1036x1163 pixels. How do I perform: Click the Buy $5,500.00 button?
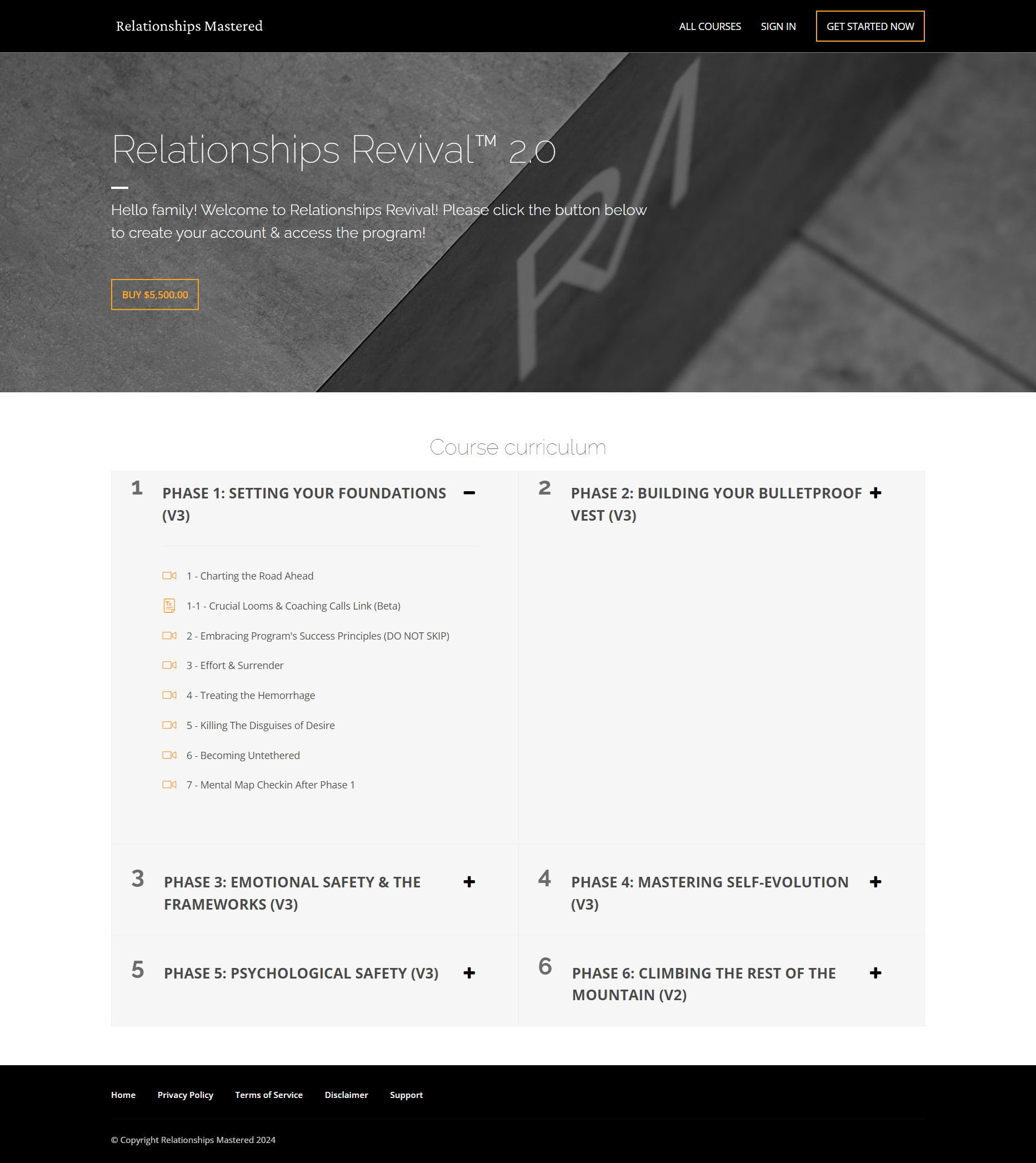(155, 295)
